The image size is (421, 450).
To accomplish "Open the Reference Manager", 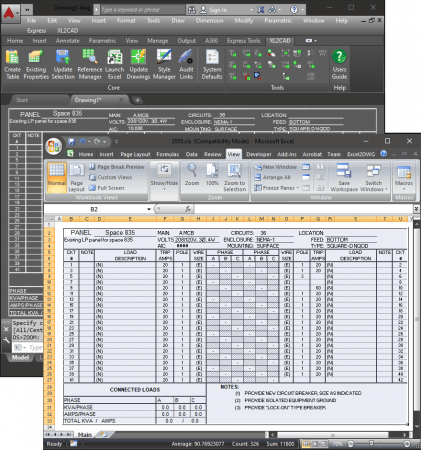I will [90, 64].
